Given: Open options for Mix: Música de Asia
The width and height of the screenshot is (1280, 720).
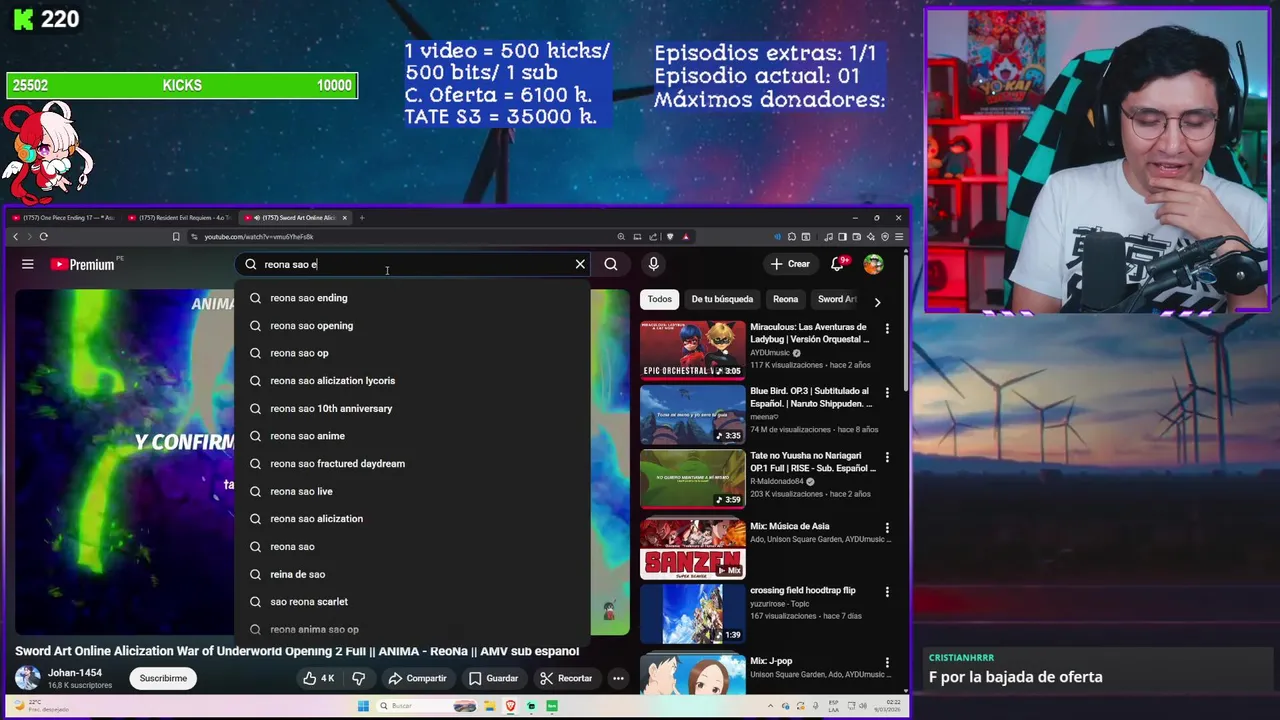Looking at the screenshot, I should (x=887, y=527).
